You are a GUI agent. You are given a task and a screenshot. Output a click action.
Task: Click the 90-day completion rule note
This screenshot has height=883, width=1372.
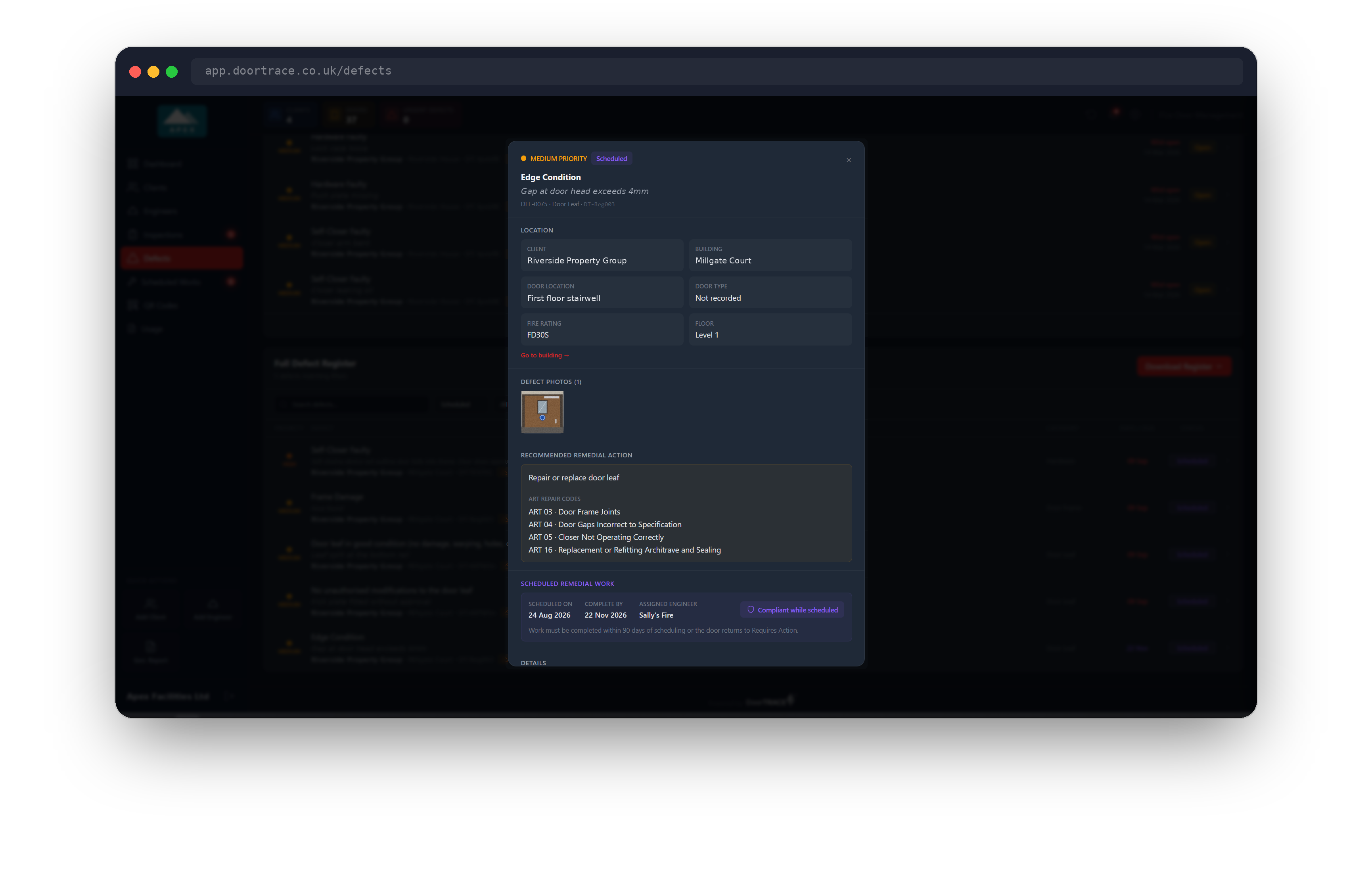tap(663, 630)
